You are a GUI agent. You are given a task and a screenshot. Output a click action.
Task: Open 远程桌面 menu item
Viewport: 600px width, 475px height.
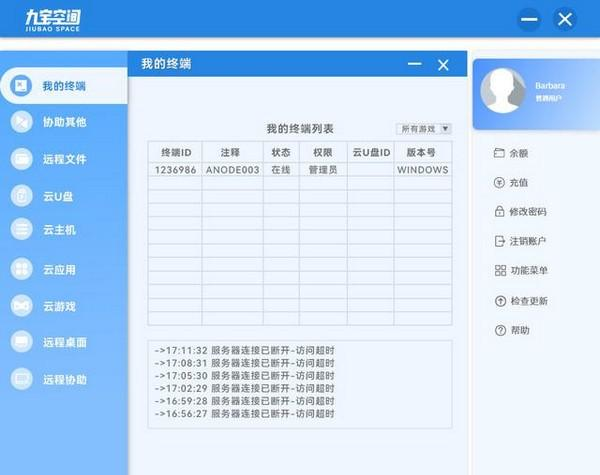[64, 342]
